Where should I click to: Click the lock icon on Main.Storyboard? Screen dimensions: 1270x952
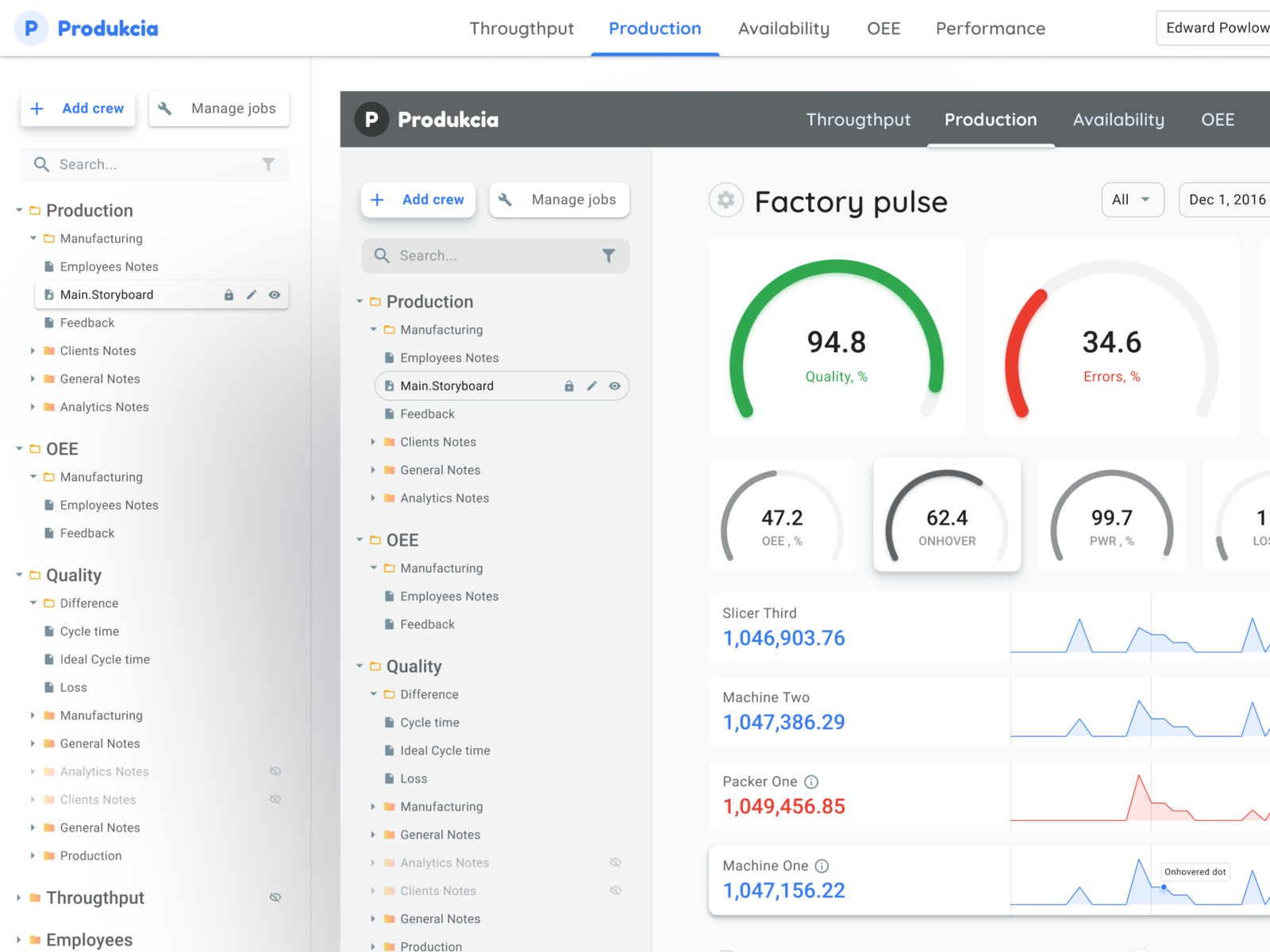click(x=229, y=294)
